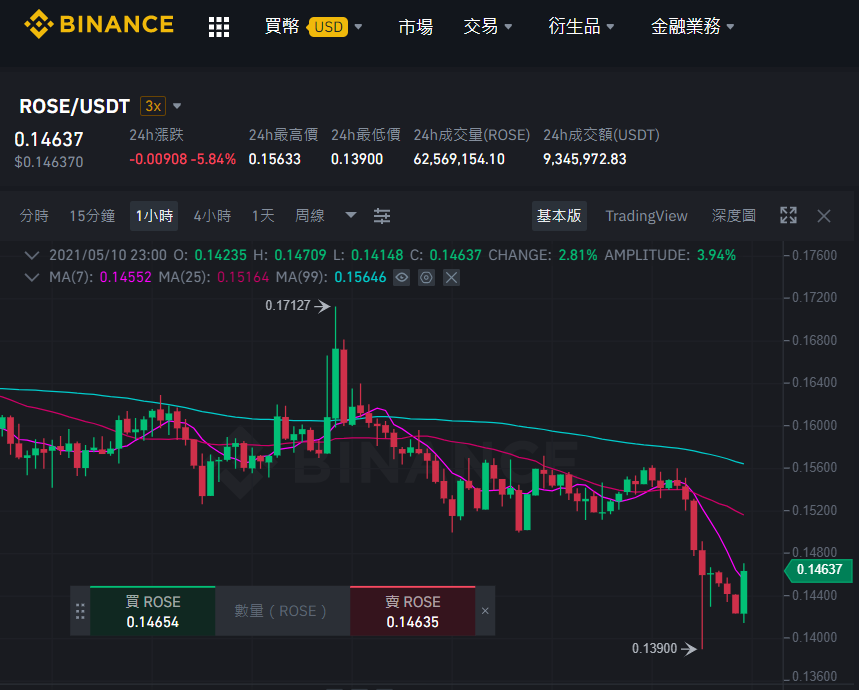The height and width of the screenshot is (690, 859).
Task: Click the 數量 (ROSE) quantity field
Action: point(283,611)
